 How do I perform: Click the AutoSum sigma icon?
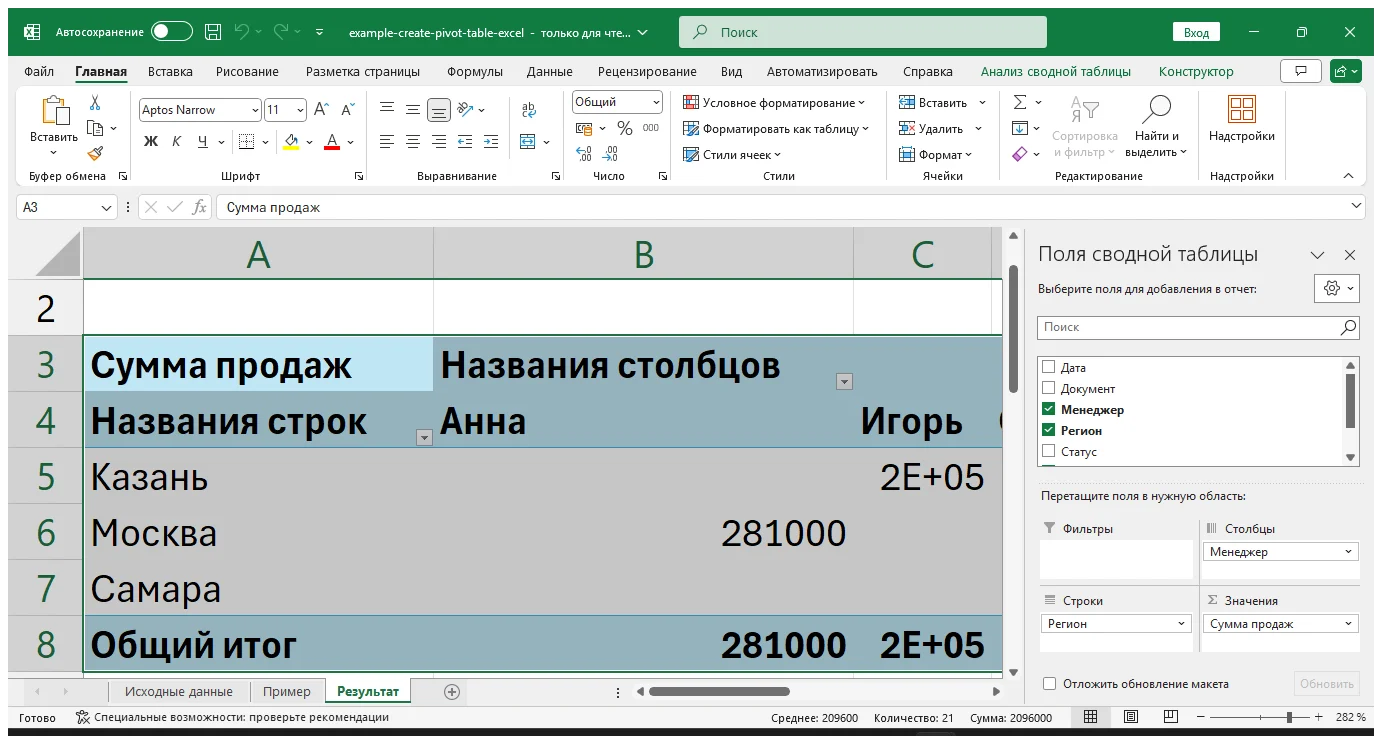[1020, 102]
